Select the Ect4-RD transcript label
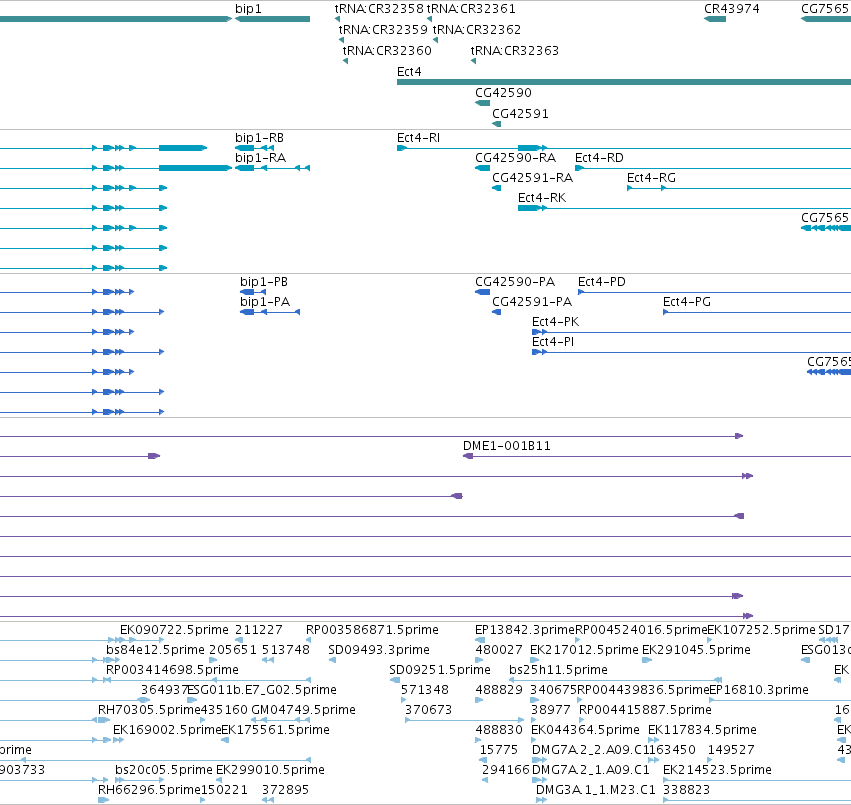Image resolution: width=851 pixels, height=805 pixels. point(599,157)
